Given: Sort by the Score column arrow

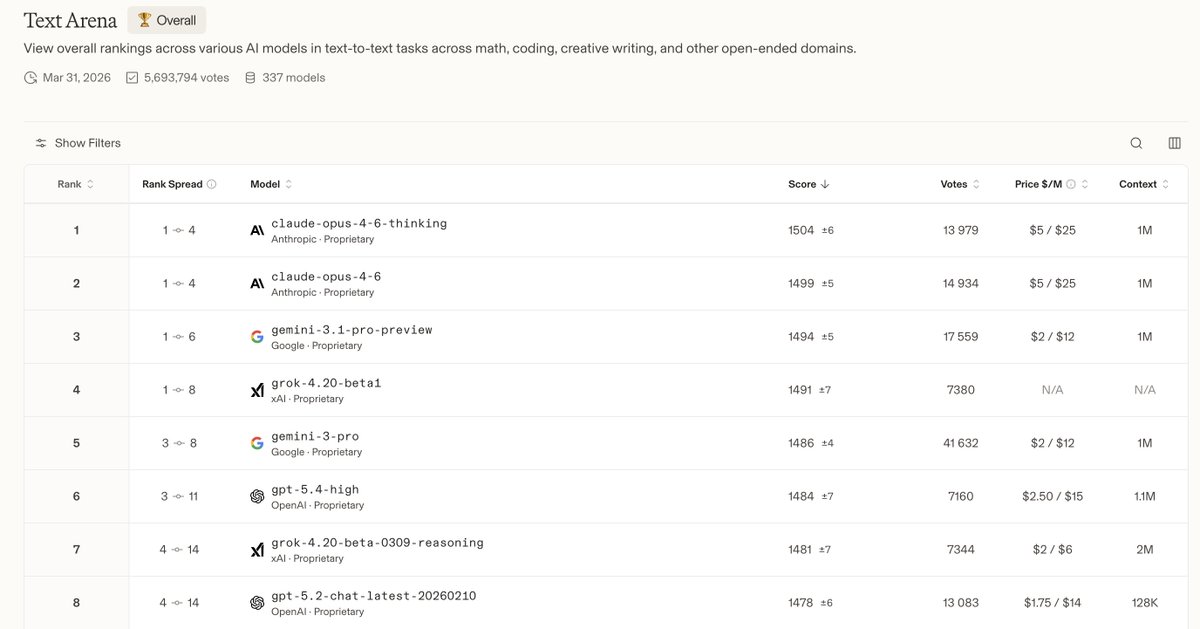Looking at the screenshot, I should tap(825, 184).
